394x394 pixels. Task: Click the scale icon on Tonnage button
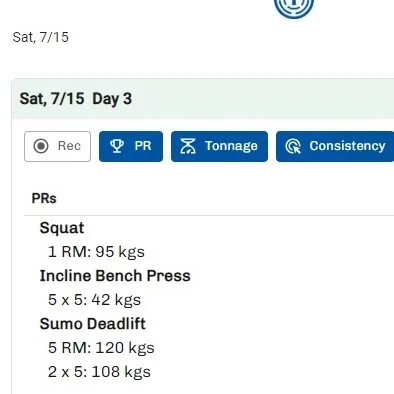[x=188, y=146]
